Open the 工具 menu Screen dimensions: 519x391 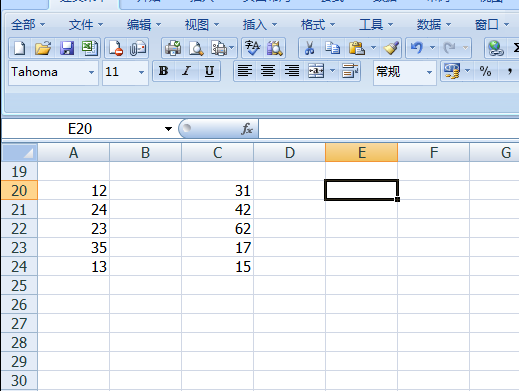pyautogui.click(x=376, y=24)
